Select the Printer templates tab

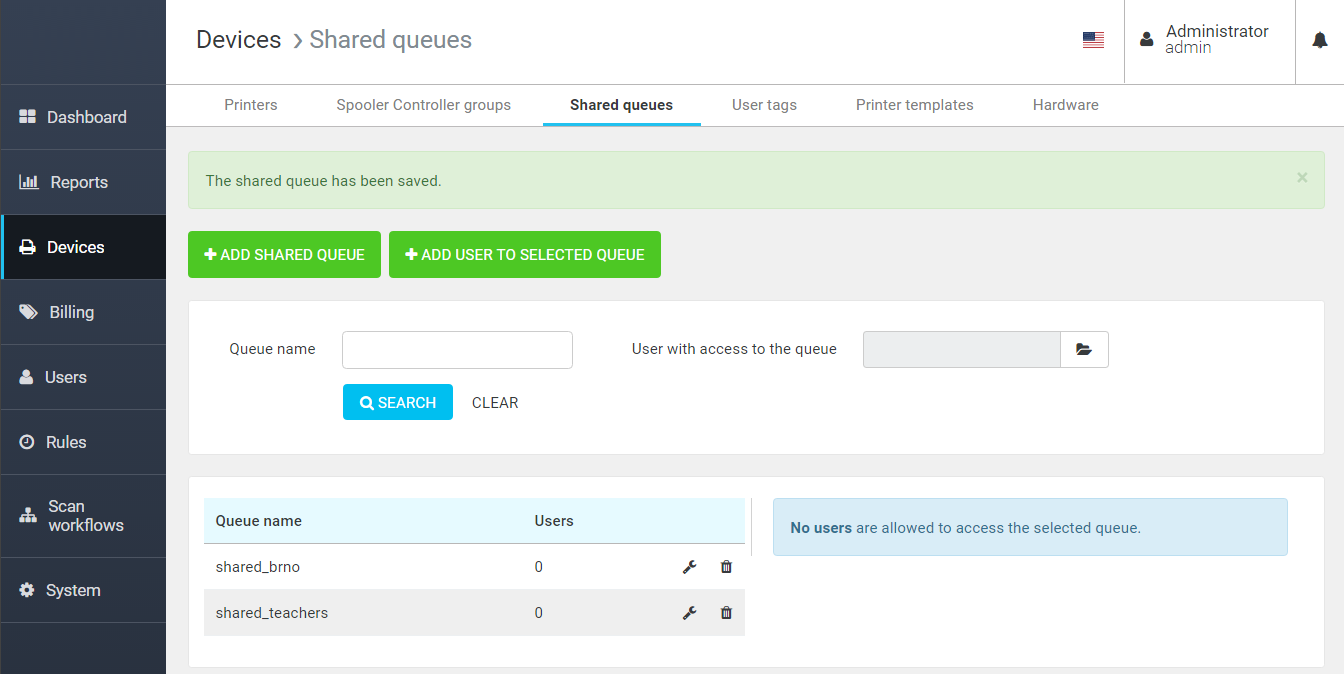914,105
